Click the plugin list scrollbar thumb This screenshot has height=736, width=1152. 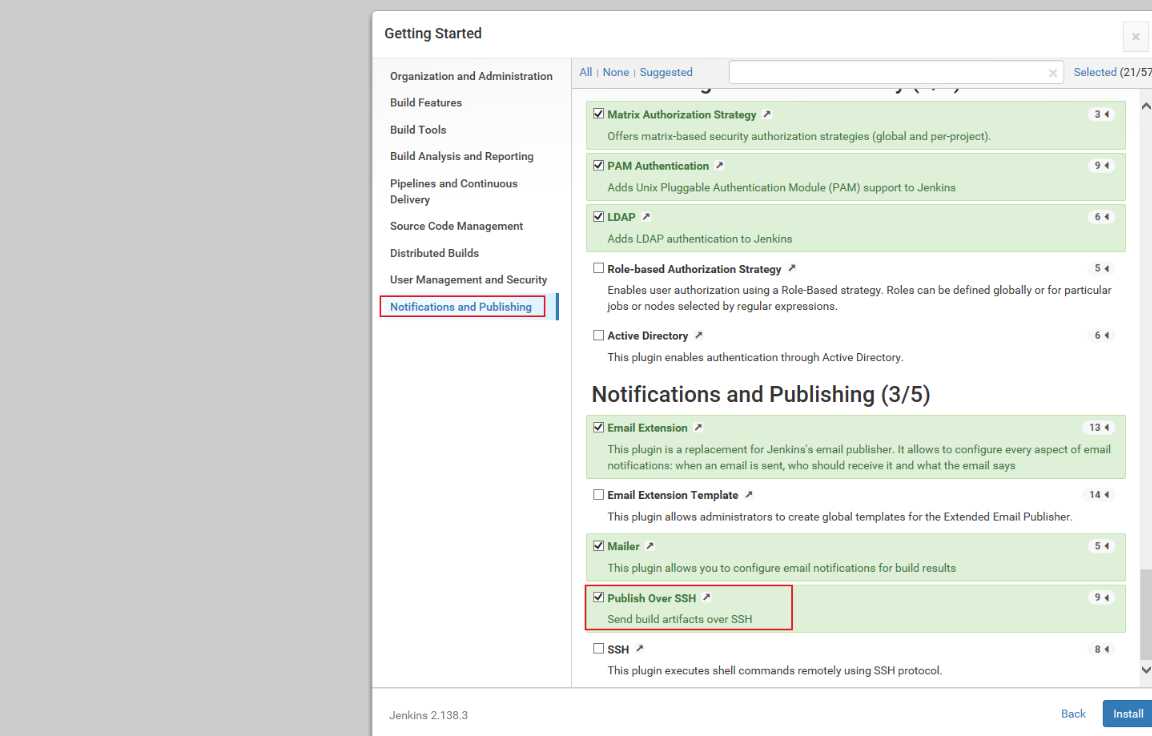coord(1145,614)
